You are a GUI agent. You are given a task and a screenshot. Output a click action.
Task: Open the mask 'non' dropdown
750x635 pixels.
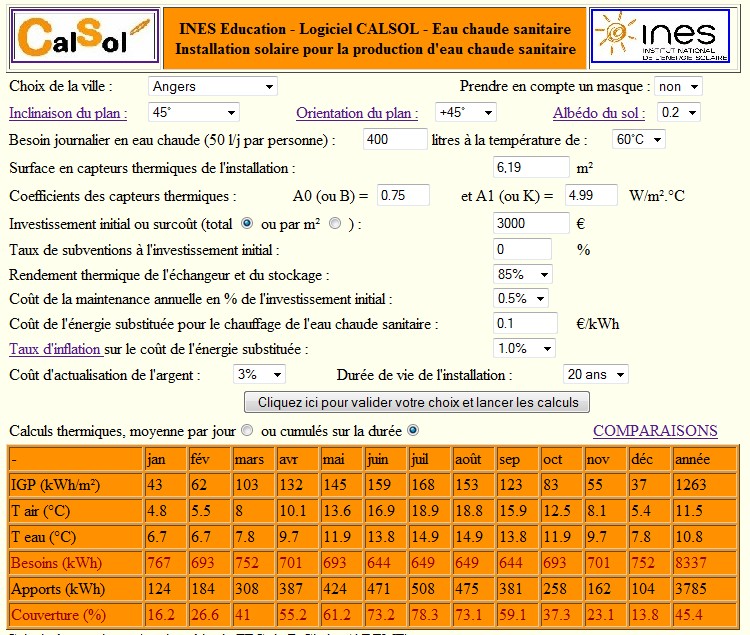click(678, 87)
